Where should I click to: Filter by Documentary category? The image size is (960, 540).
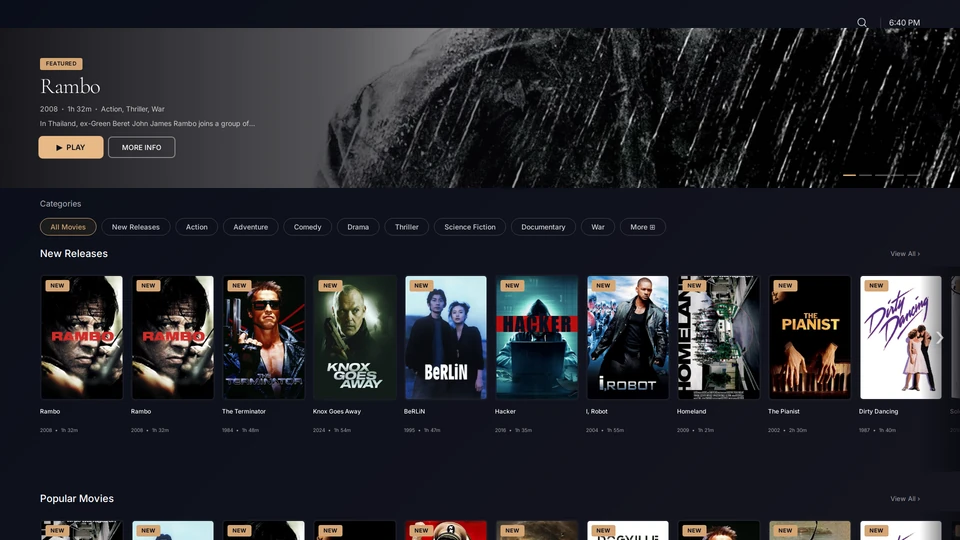[543, 227]
